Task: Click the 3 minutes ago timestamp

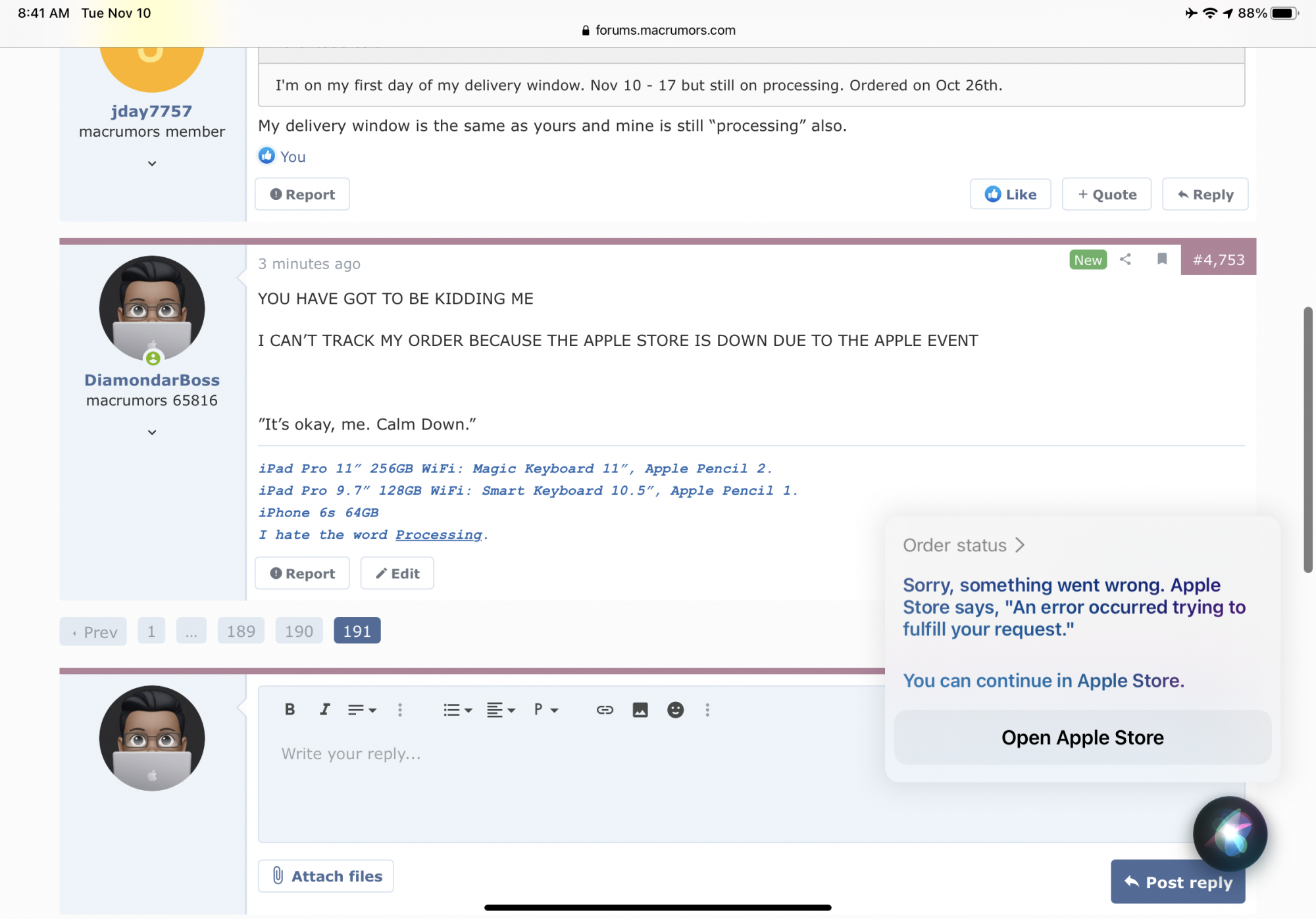Action: point(309,264)
